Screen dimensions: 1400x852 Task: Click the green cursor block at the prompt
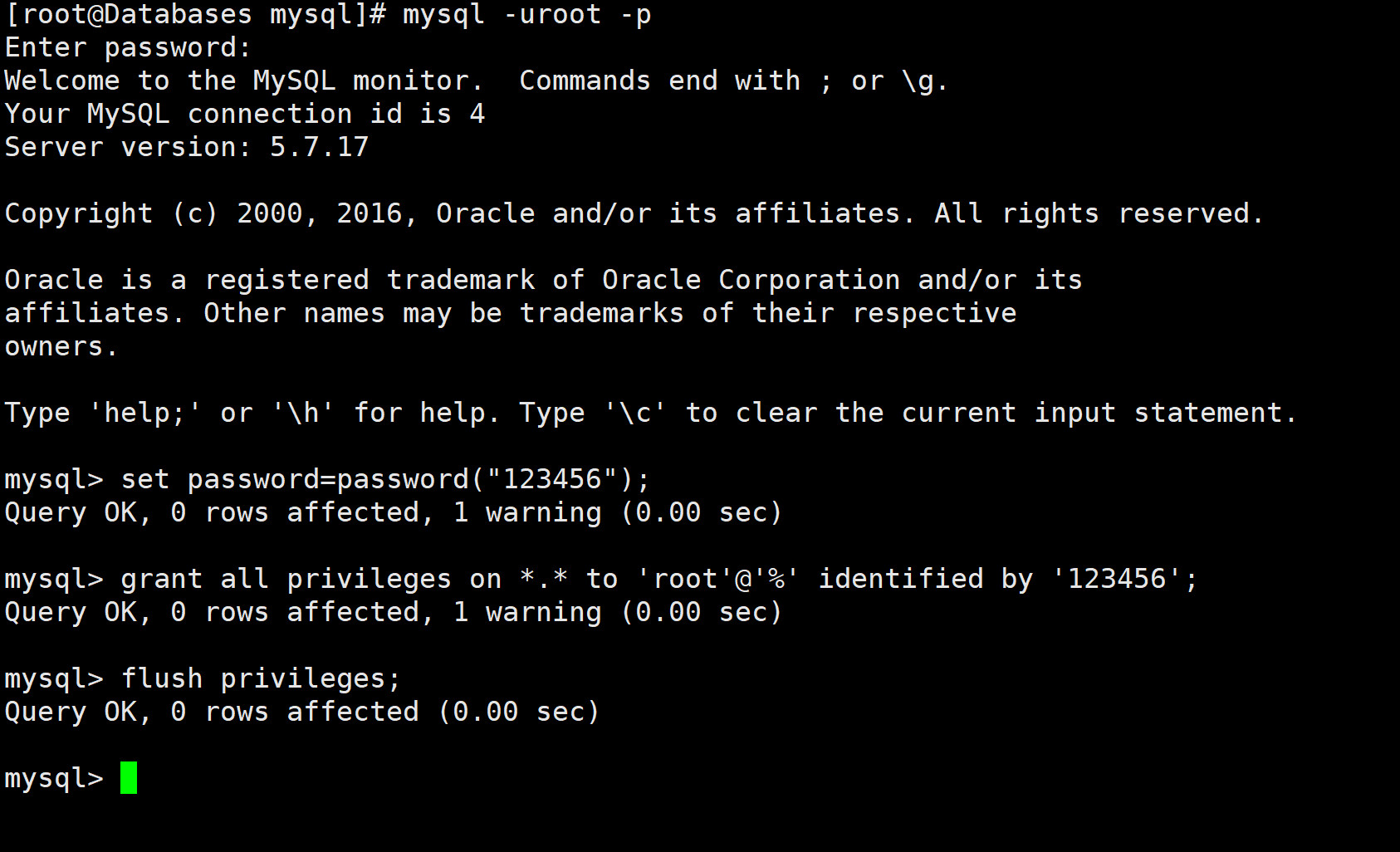129,778
